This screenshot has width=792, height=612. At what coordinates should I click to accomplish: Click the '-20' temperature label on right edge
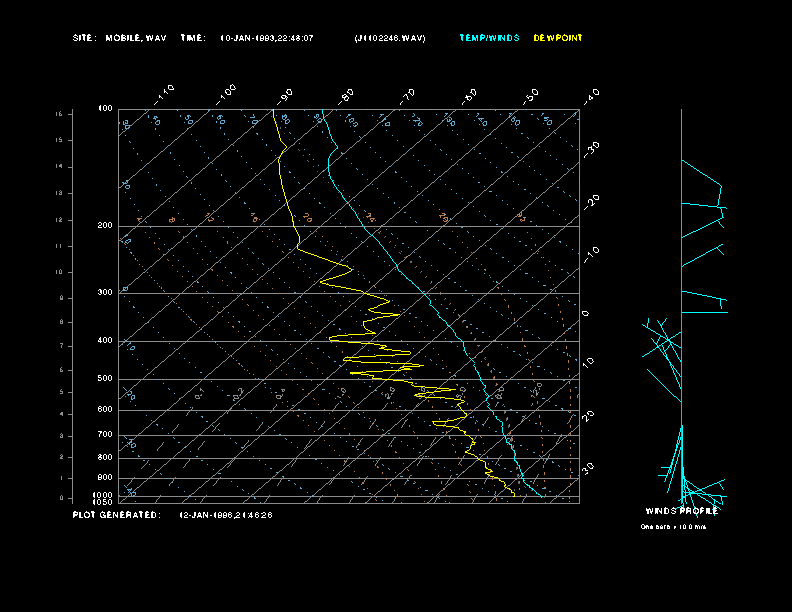tap(591, 202)
